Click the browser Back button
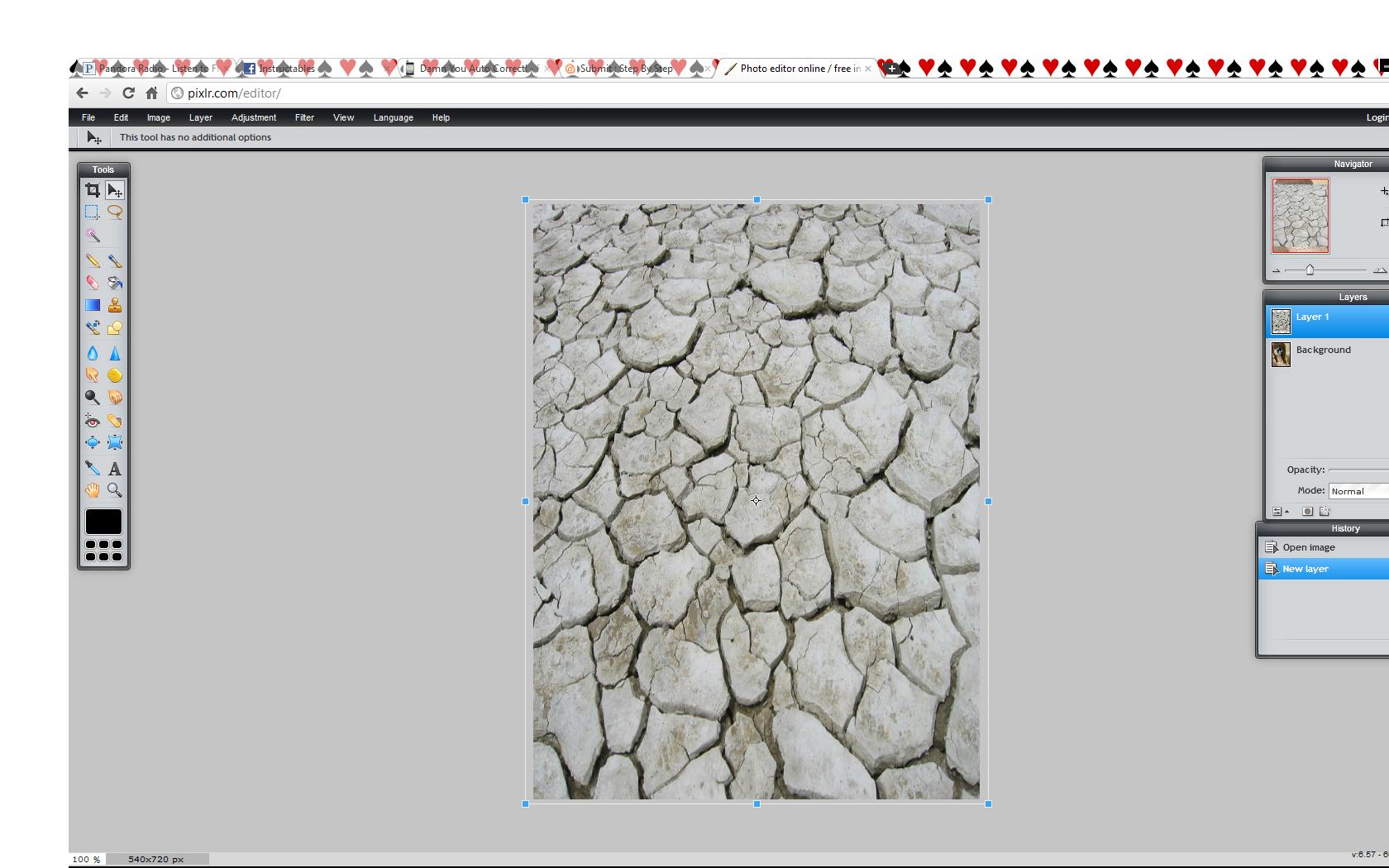This screenshot has width=1389, height=868. coord(82,93)
